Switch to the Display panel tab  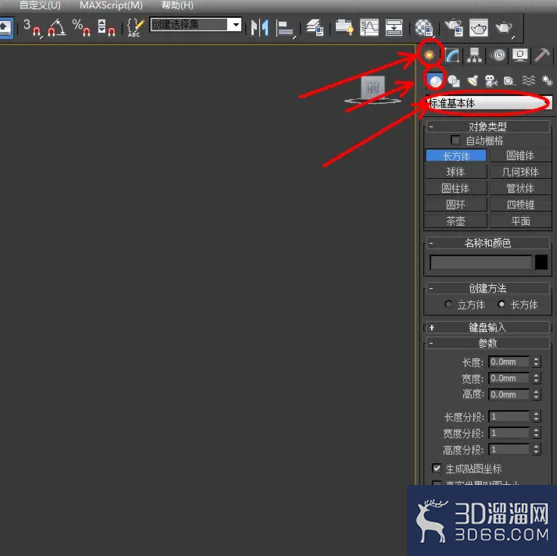click(520, 55)
